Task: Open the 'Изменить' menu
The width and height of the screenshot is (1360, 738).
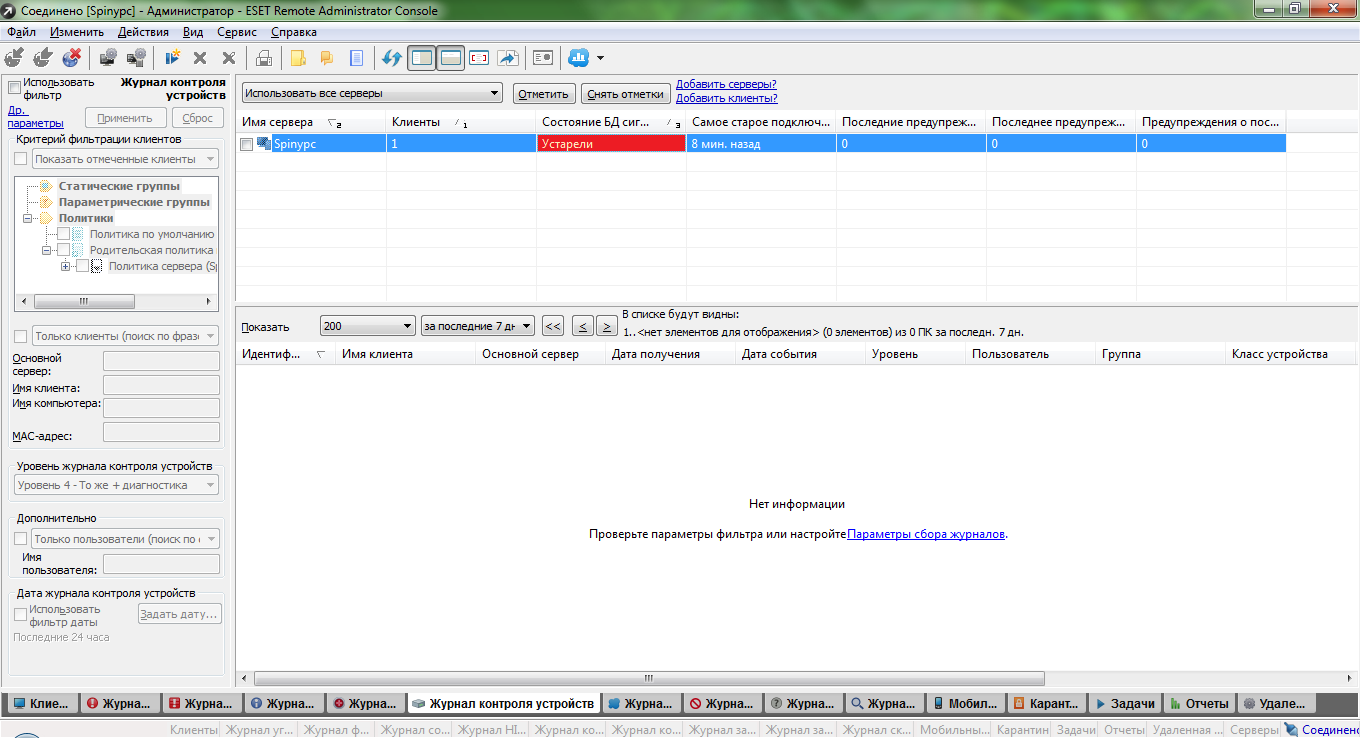Action: (77, 32)
